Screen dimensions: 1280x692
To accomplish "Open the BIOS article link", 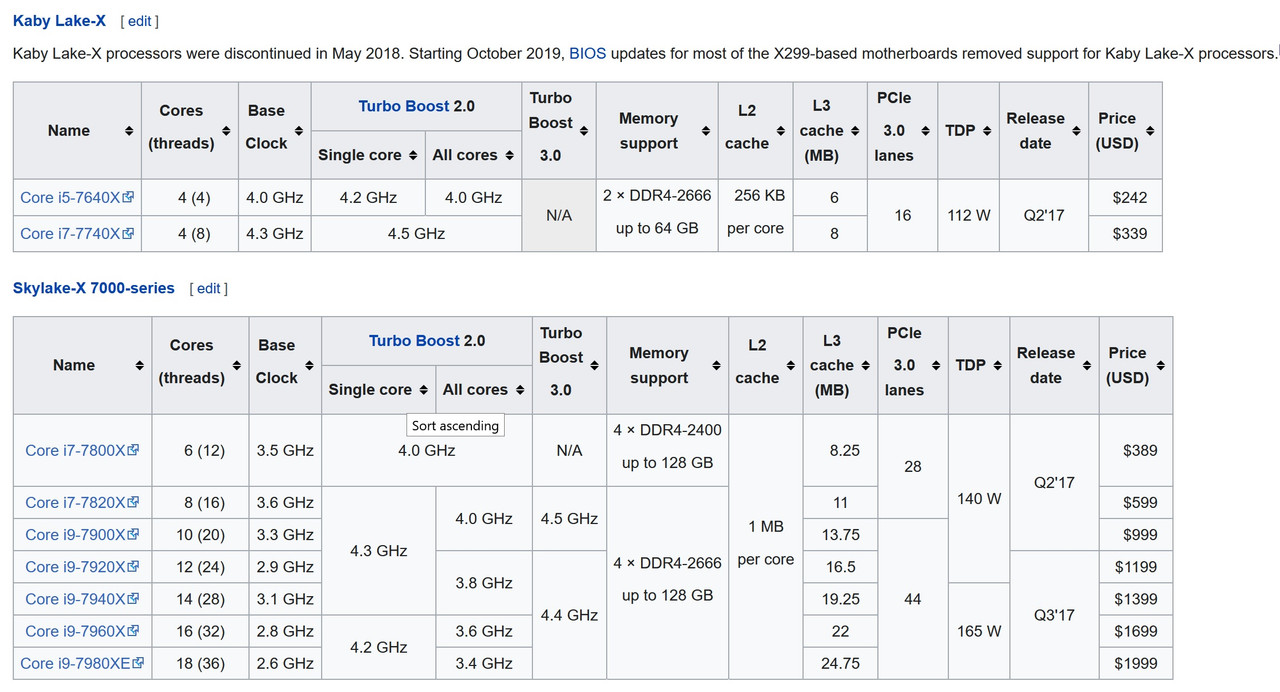I will [587, 53].
